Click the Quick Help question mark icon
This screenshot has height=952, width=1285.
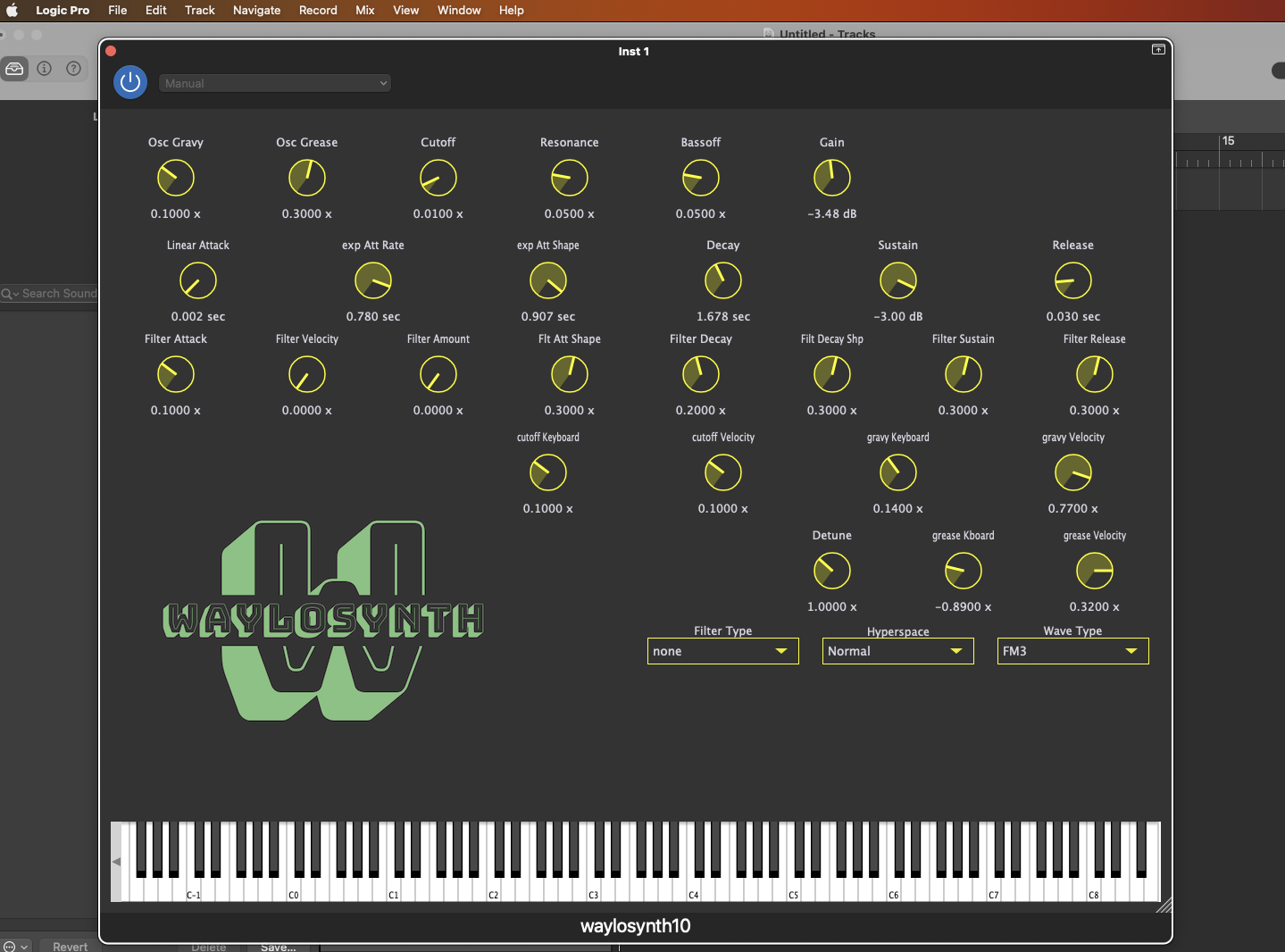pyautogui.click(x=74, y=69)
